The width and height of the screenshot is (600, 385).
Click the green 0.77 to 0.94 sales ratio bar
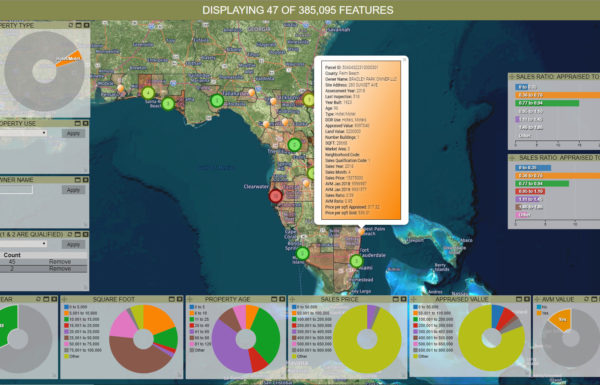pos(547,103)
